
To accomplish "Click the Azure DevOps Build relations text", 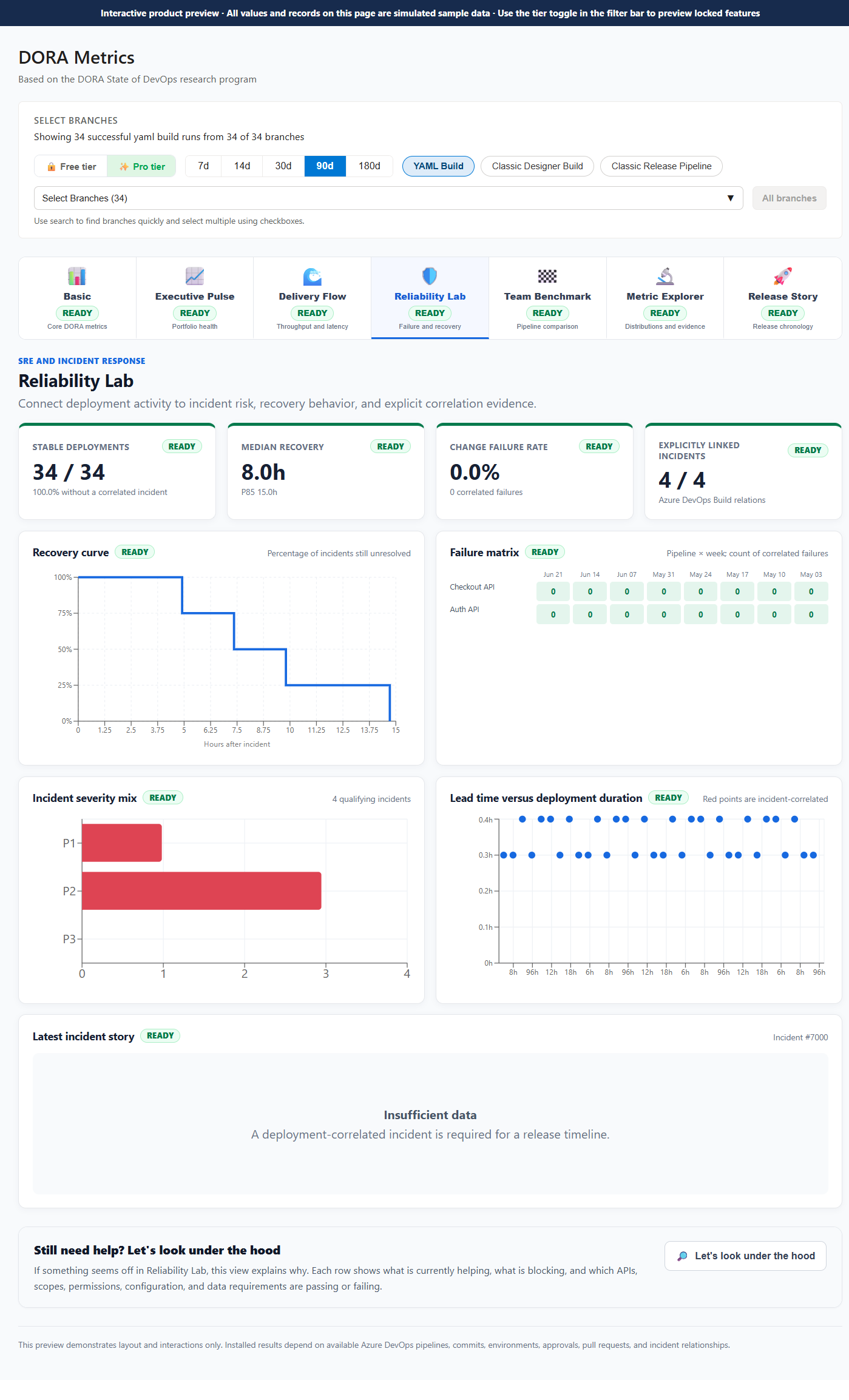I will click(x=712, y=500).
